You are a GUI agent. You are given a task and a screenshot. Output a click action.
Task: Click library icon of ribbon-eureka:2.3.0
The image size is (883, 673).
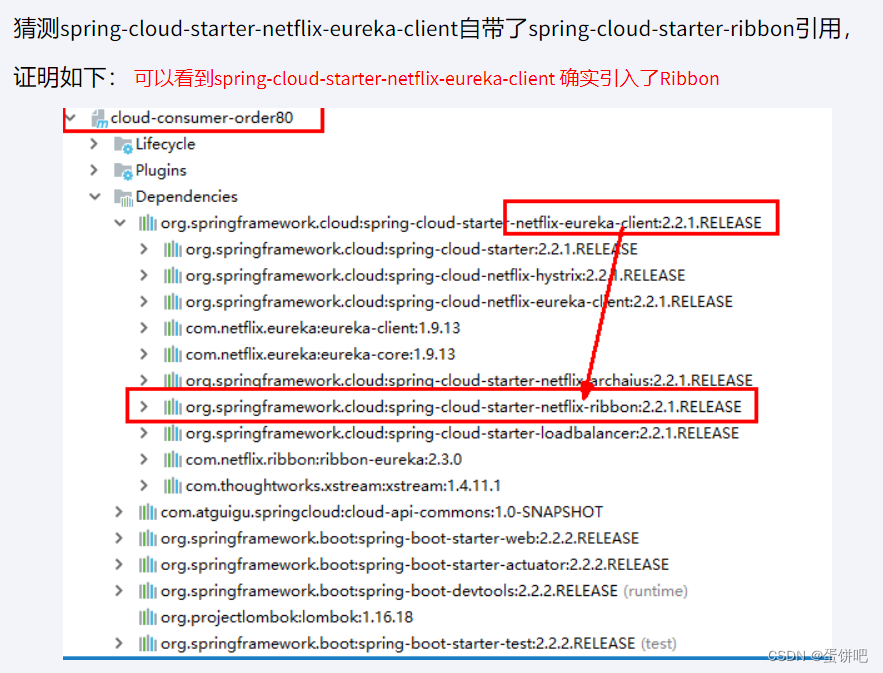coord(172,460)
